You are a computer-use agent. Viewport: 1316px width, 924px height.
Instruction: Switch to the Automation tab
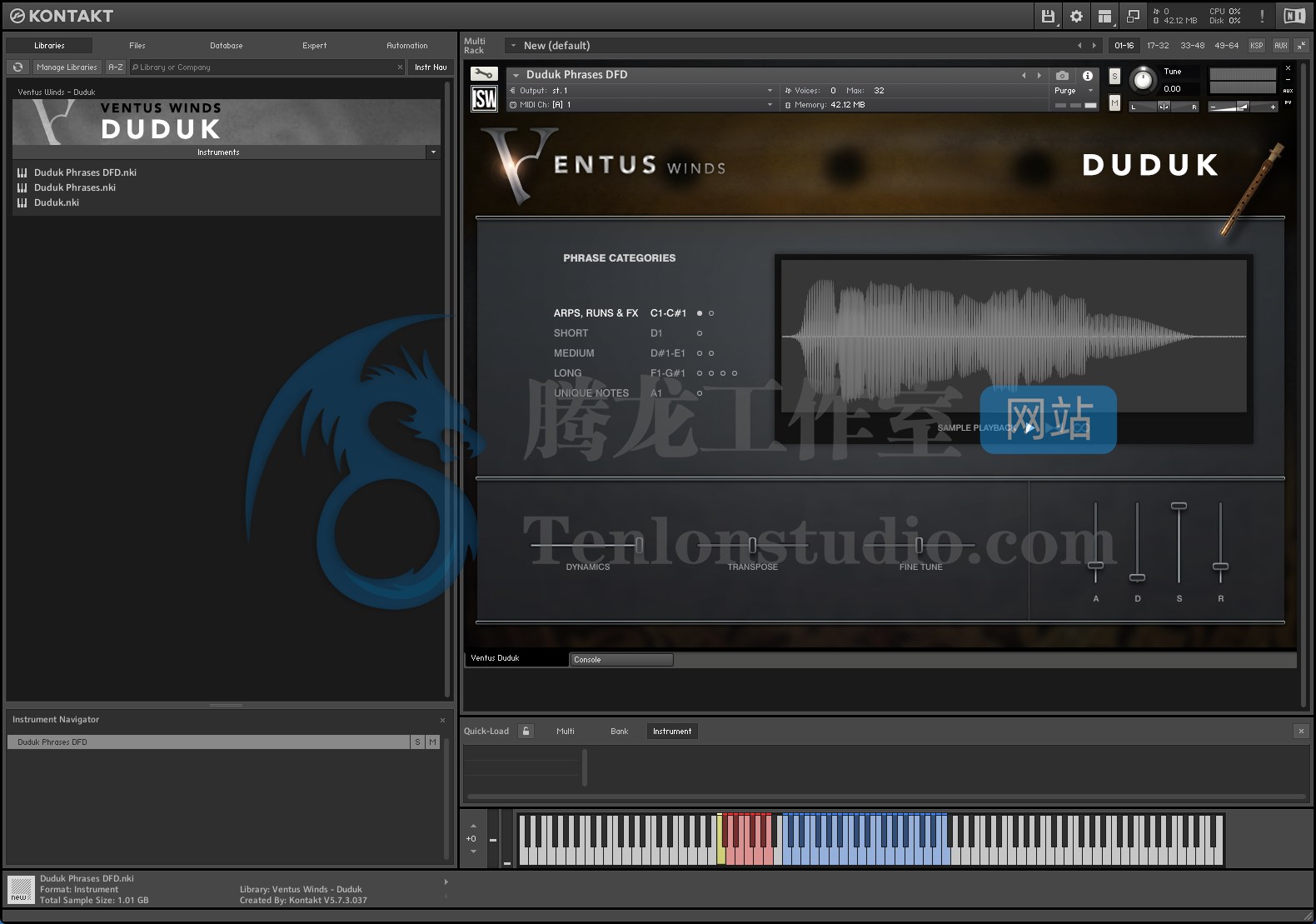coord(406,46)
